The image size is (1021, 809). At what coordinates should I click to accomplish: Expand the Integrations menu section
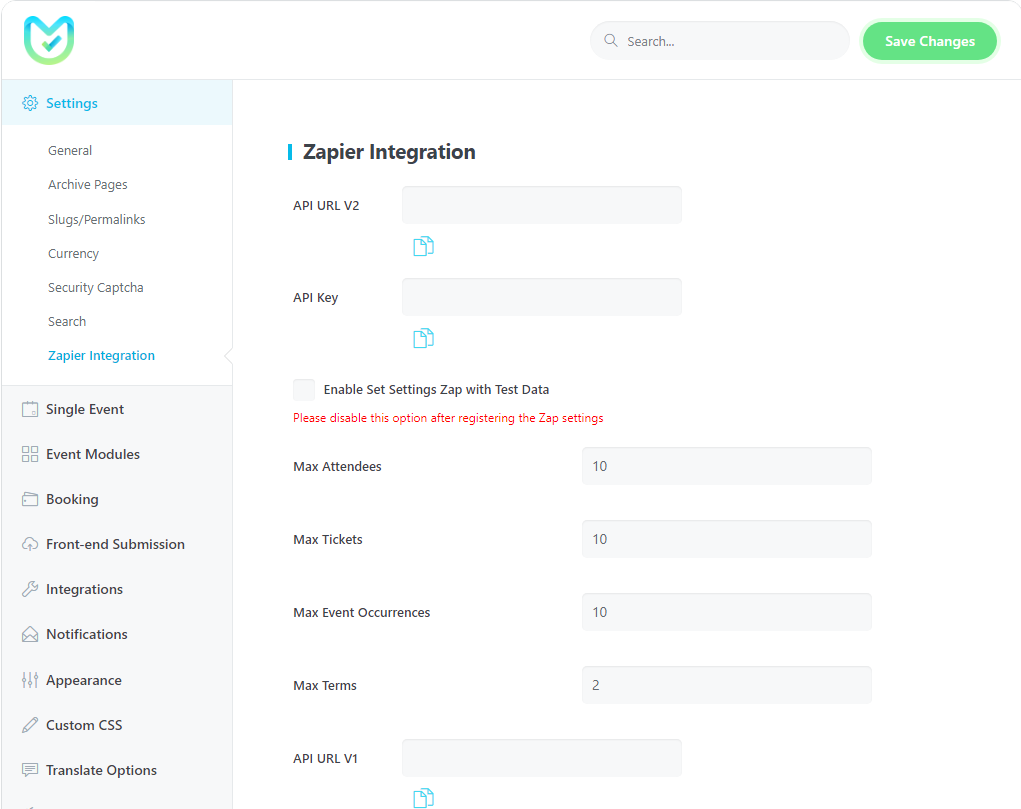pos(84,589)
